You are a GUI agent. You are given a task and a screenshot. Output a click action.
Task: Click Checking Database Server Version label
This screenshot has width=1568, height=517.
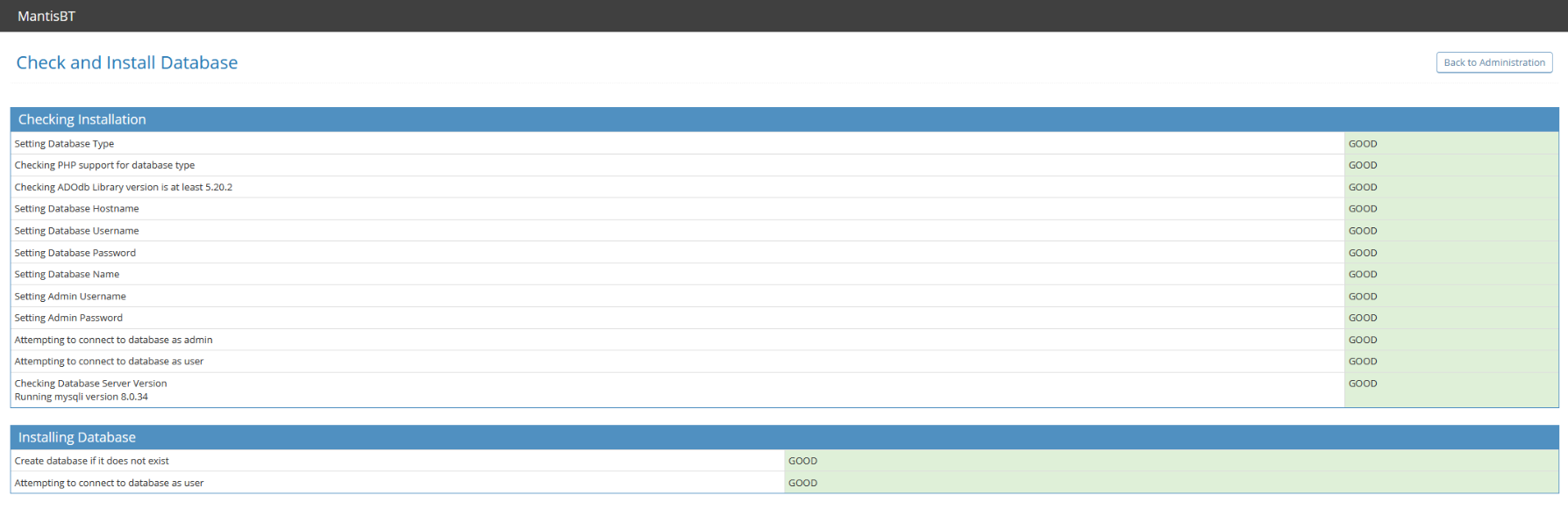tap(90, 384)
